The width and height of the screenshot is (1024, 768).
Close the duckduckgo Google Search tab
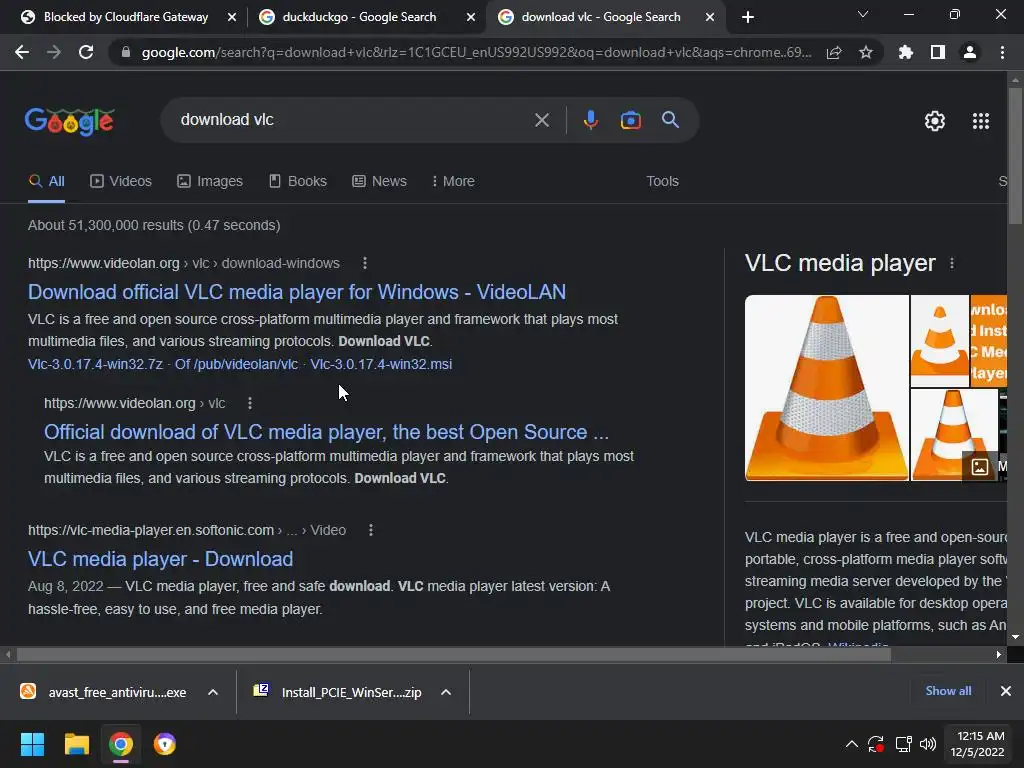(471, 18)
